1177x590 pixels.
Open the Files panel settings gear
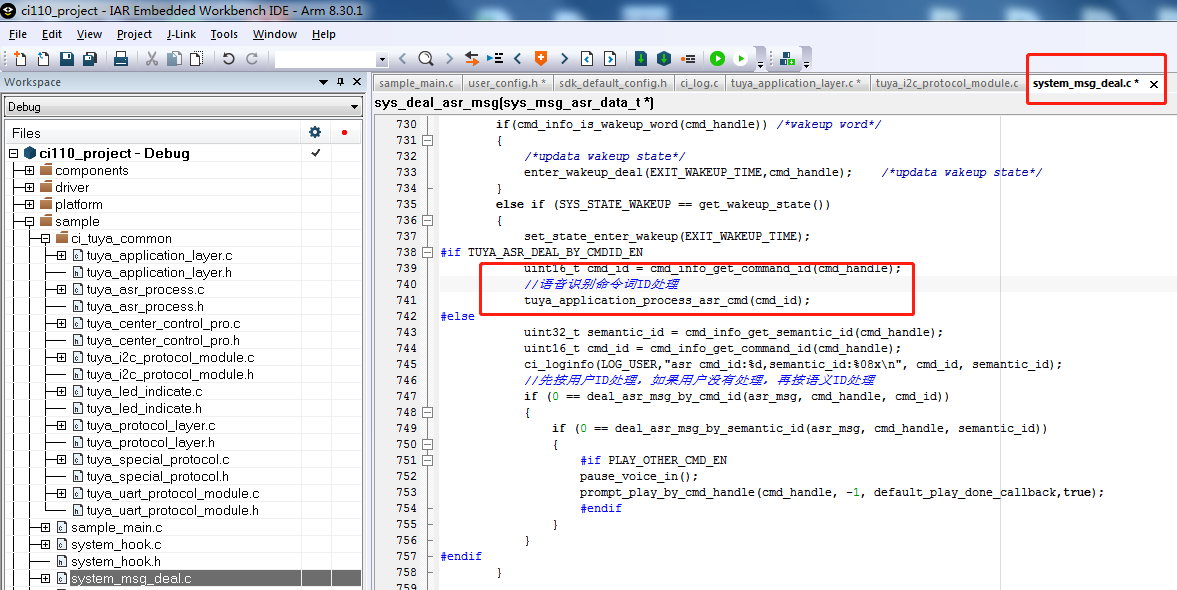[315, 132]
